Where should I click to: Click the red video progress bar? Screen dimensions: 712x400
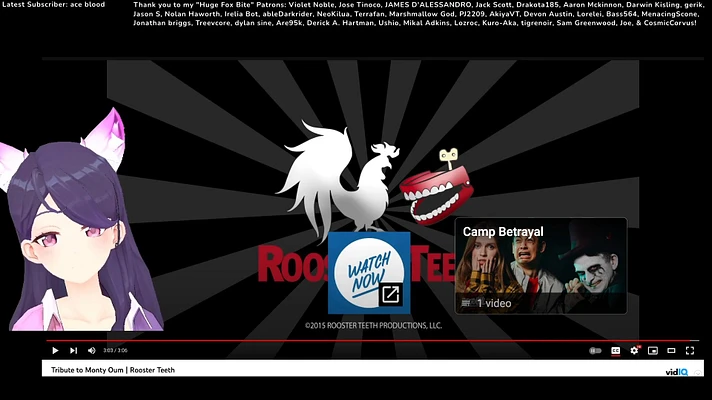(372, 340)
